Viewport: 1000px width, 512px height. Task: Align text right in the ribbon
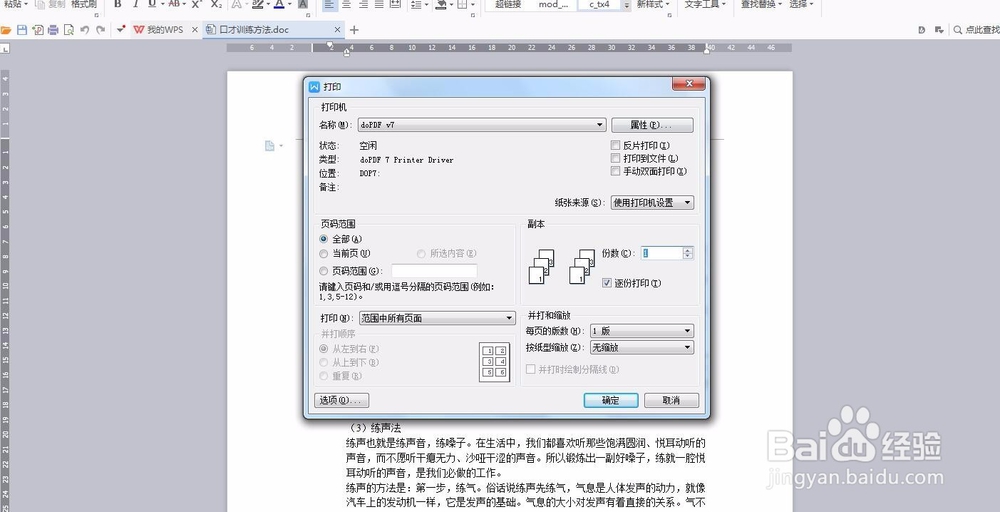pos(363,4)
